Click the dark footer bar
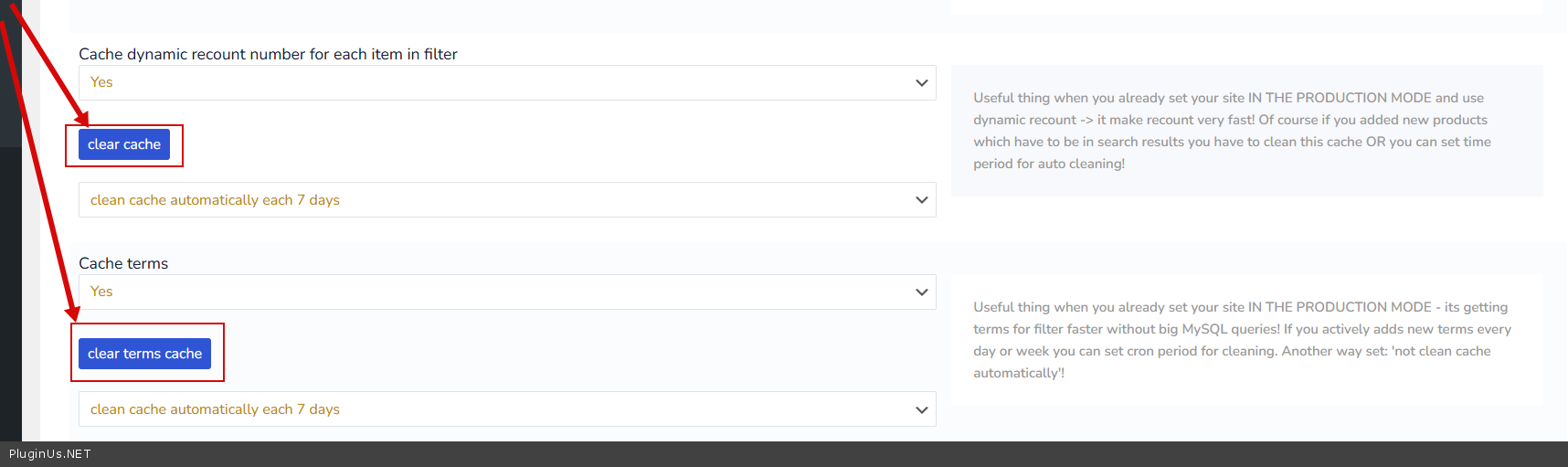This screenshot has width=1568, height=467. tap(822, 454)
